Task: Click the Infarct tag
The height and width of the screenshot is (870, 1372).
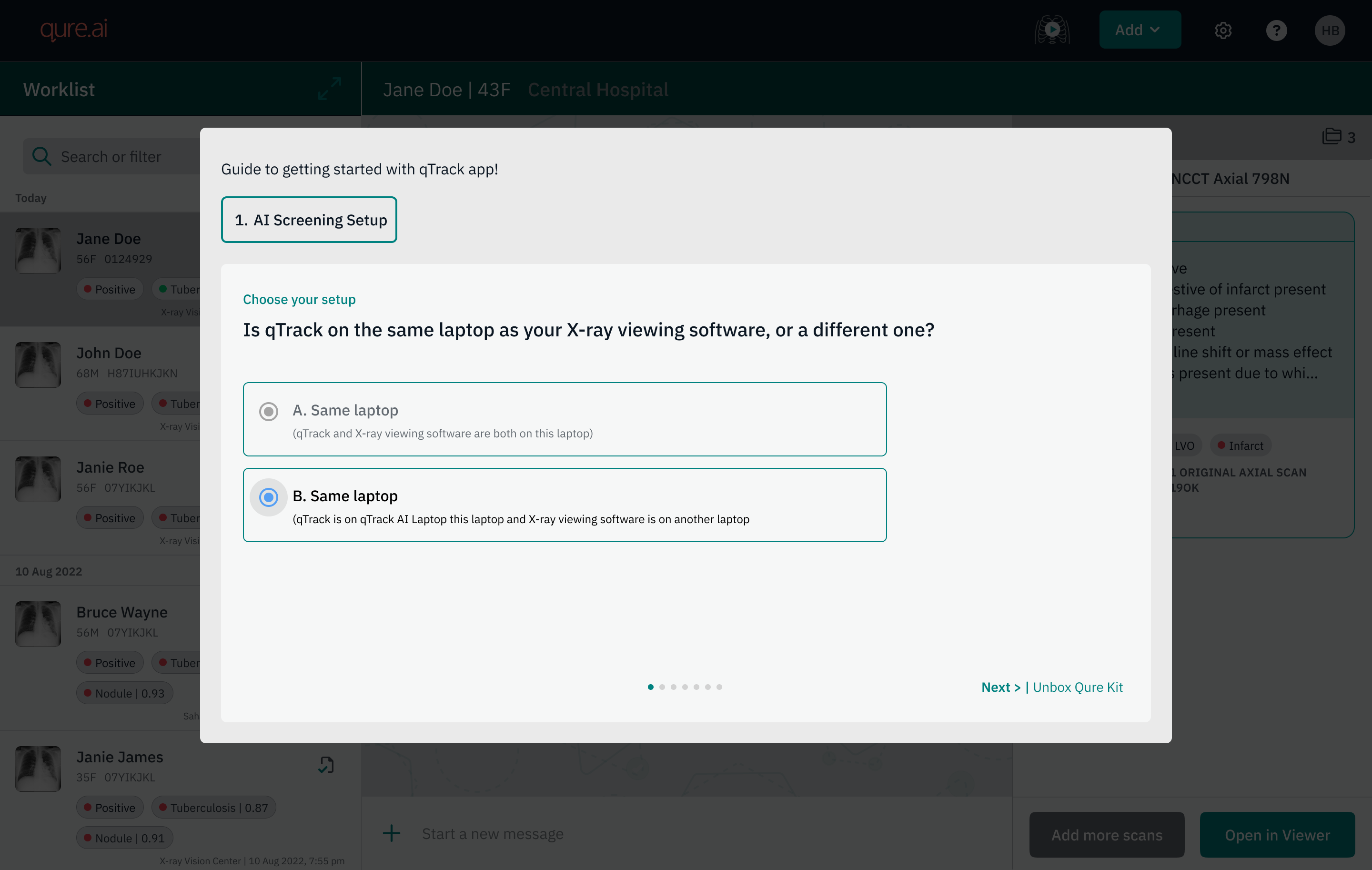Action: [1241, 445]
